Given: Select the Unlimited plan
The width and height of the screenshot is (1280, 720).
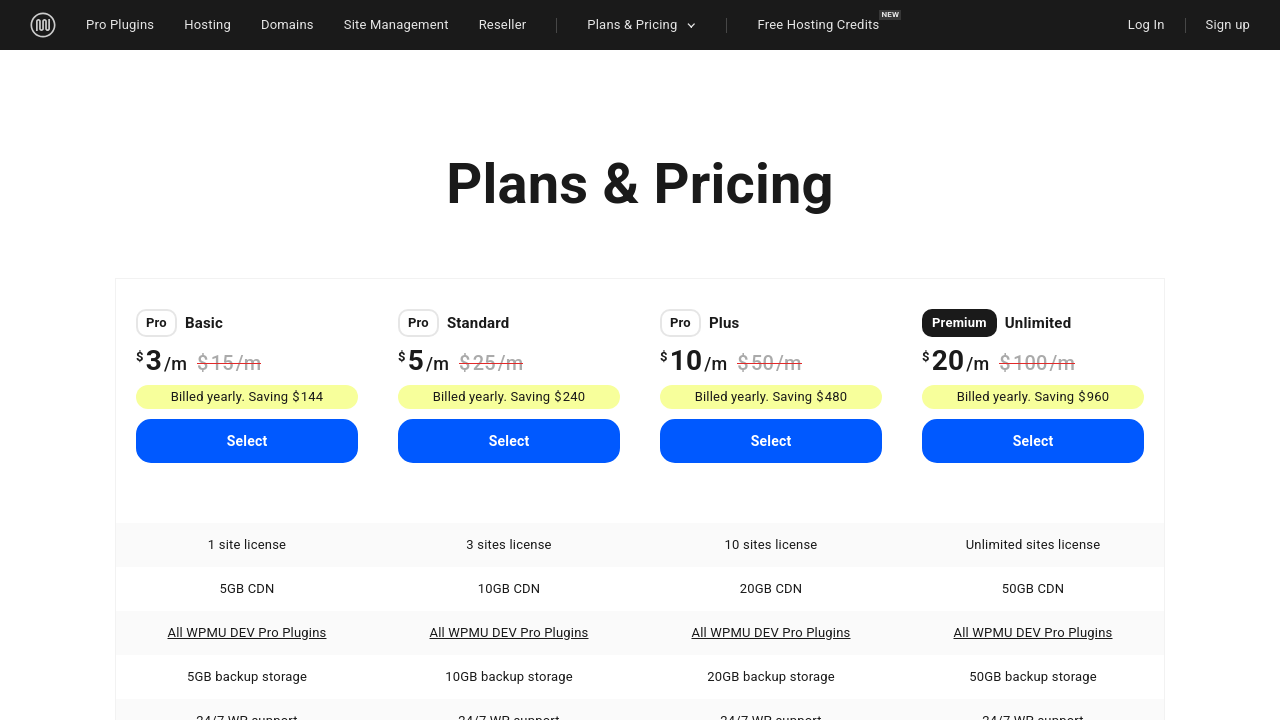Looking at the screenshot, I should [x=1033, y=441].
